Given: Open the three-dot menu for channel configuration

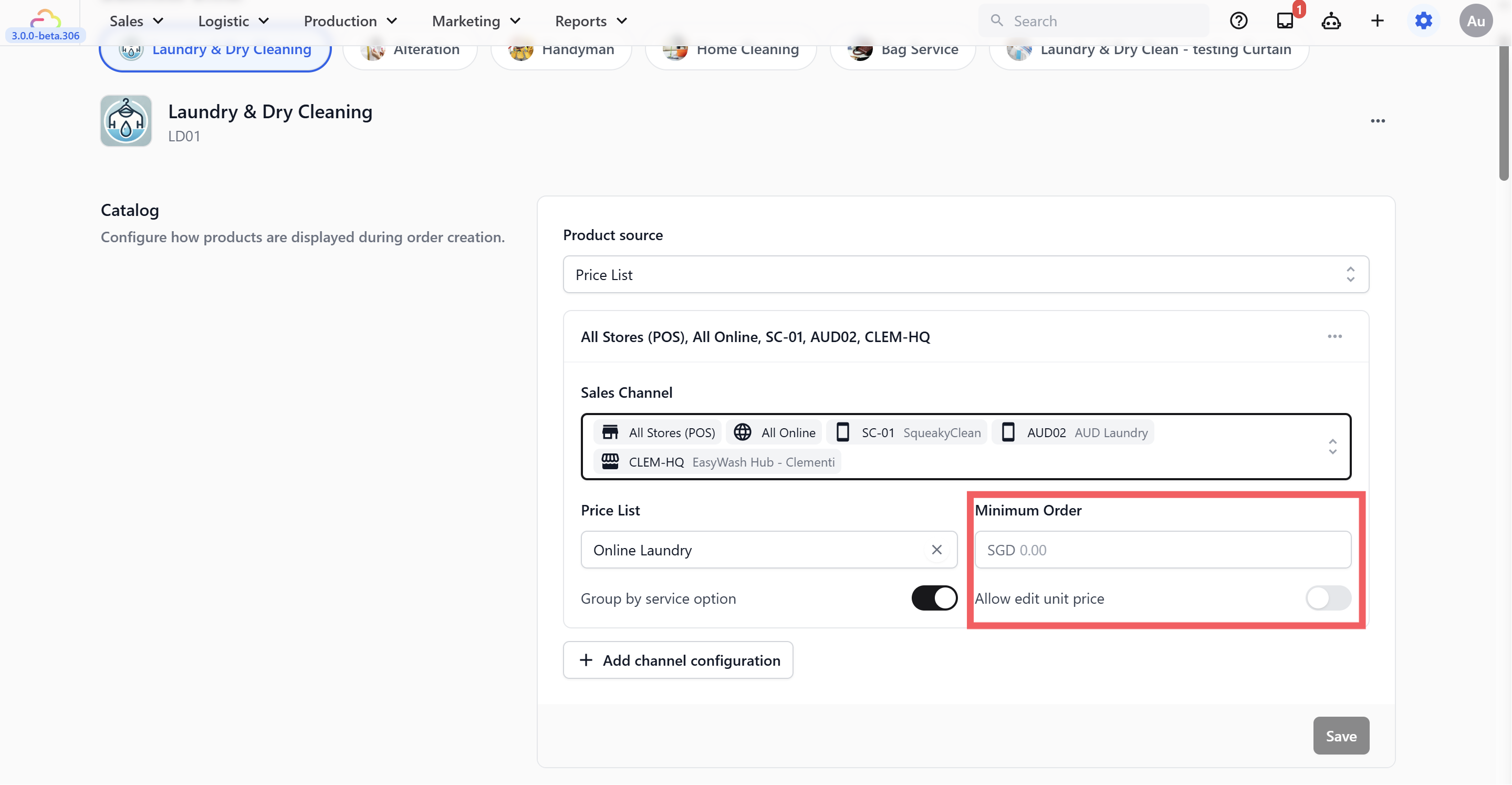Looking at the screenshot, I should click(1334, 336).
